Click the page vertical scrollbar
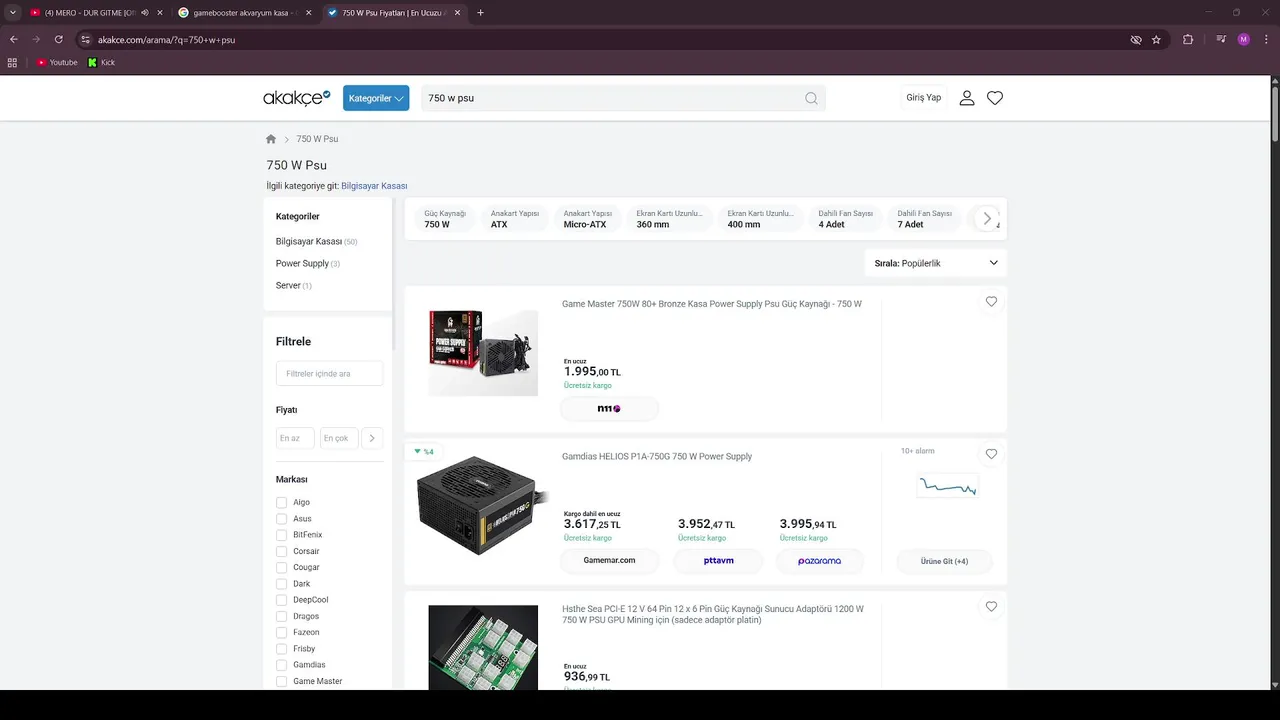 coord(1275,115)
